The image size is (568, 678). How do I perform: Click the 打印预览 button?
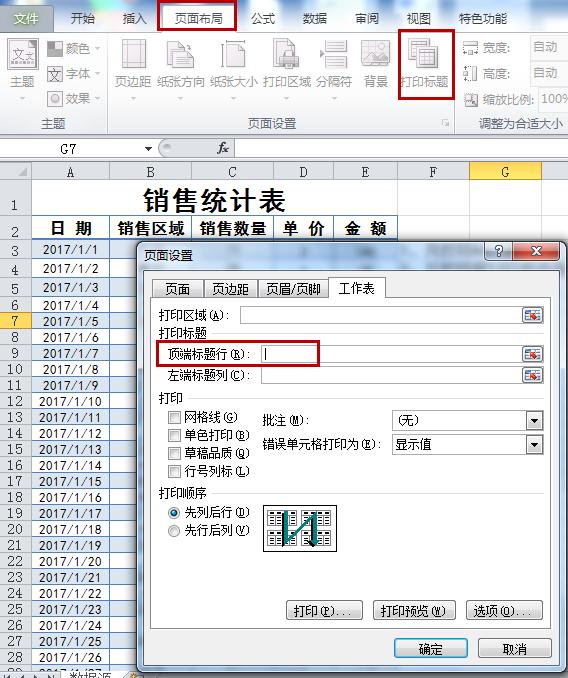click(414, 611)
